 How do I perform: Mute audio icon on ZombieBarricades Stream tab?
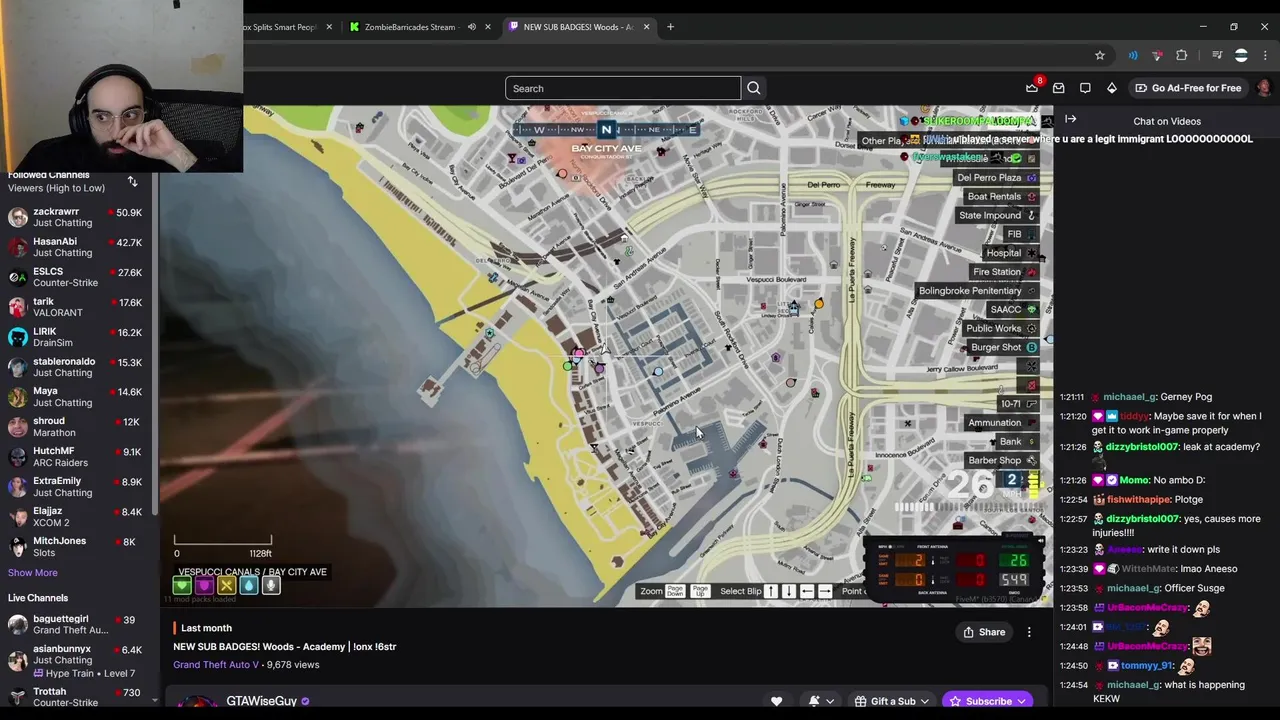[x=472, y=27]
